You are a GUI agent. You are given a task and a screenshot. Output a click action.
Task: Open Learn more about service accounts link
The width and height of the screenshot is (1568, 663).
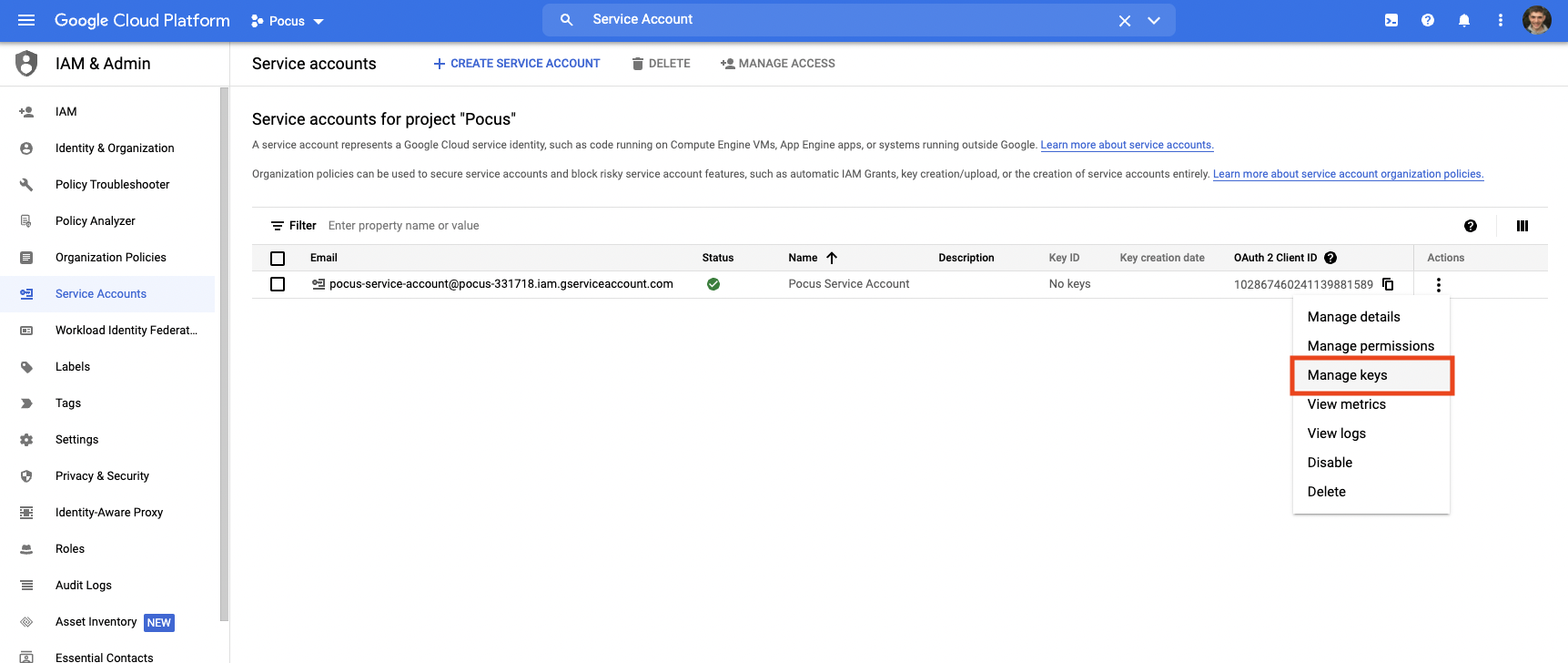coord(1127,145)
